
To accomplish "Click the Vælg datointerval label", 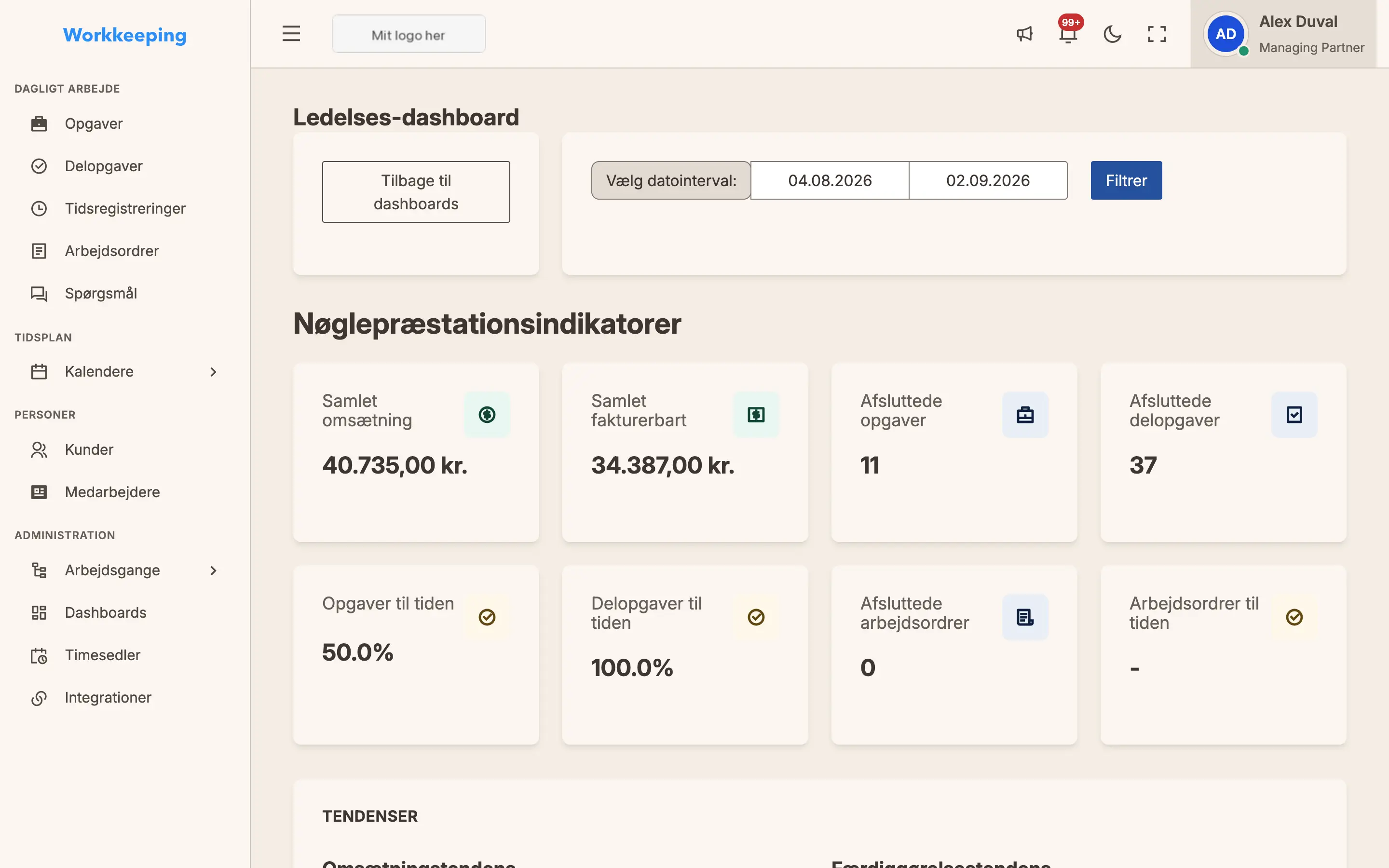I will 671,180.
